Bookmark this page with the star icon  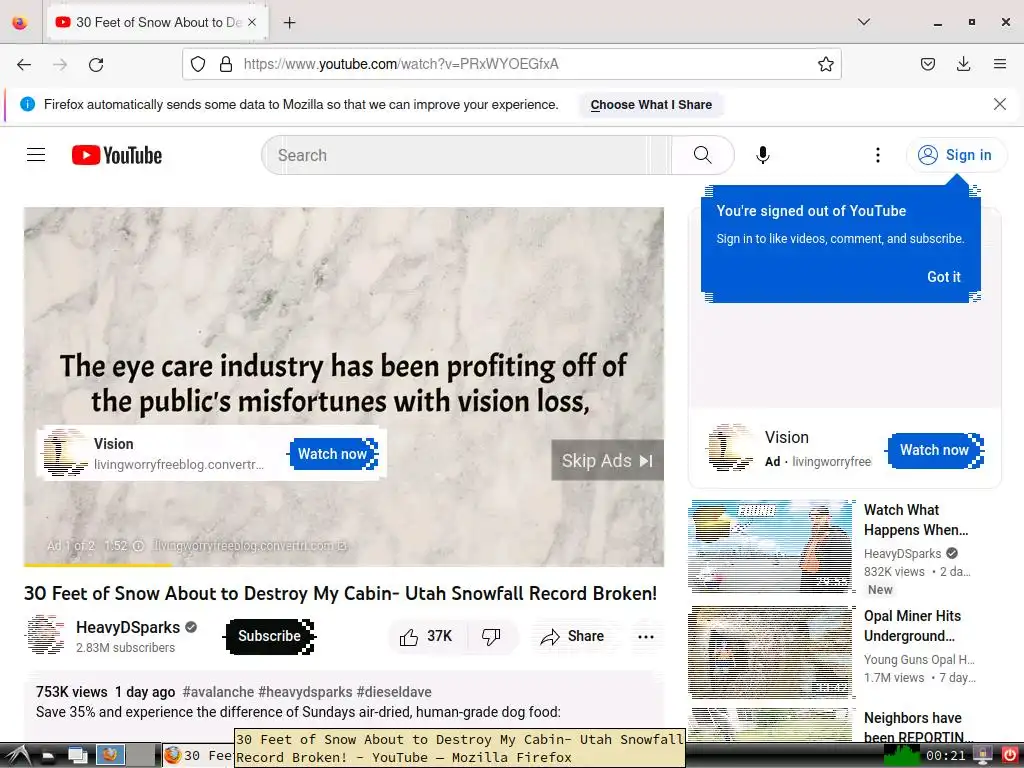[825, 64]
